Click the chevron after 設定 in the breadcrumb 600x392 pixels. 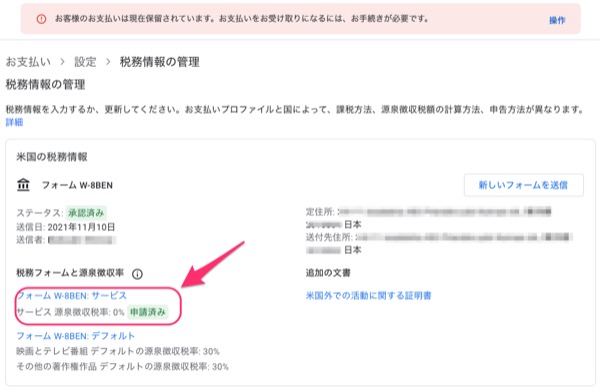click(x=108, y=62)
